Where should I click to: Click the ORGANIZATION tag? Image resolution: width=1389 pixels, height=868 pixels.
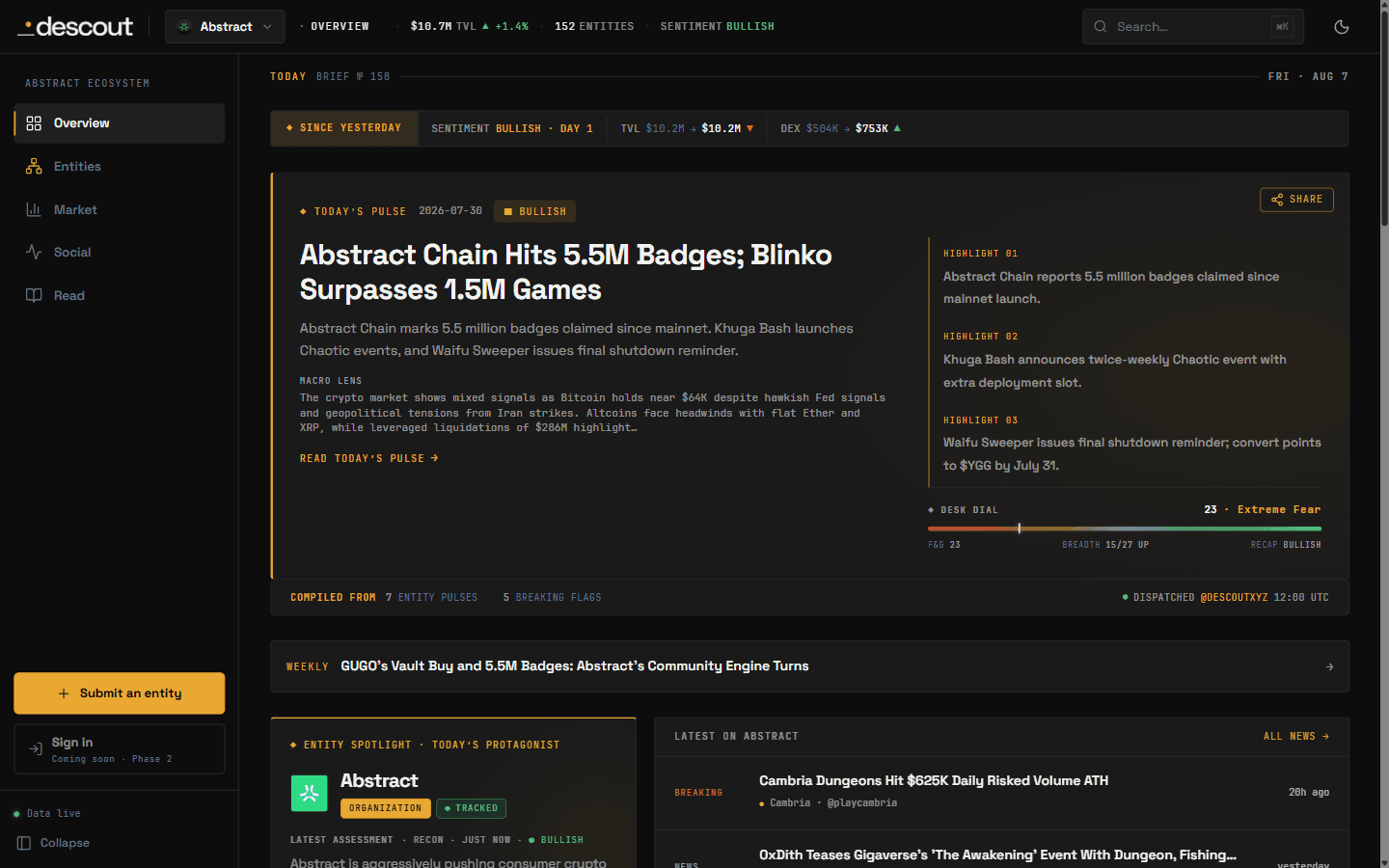pyautogui.click(x=386, y=808)
